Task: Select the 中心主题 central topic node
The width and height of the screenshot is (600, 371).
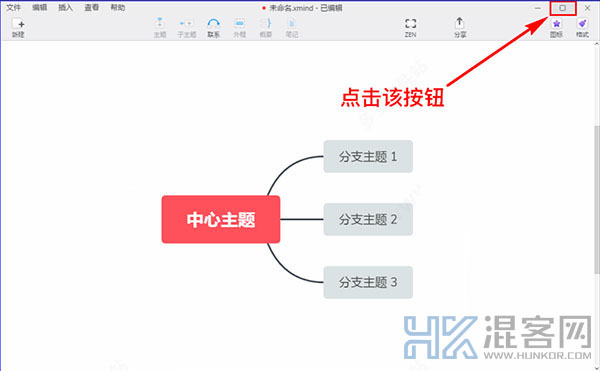Action: tap(221, 219)
